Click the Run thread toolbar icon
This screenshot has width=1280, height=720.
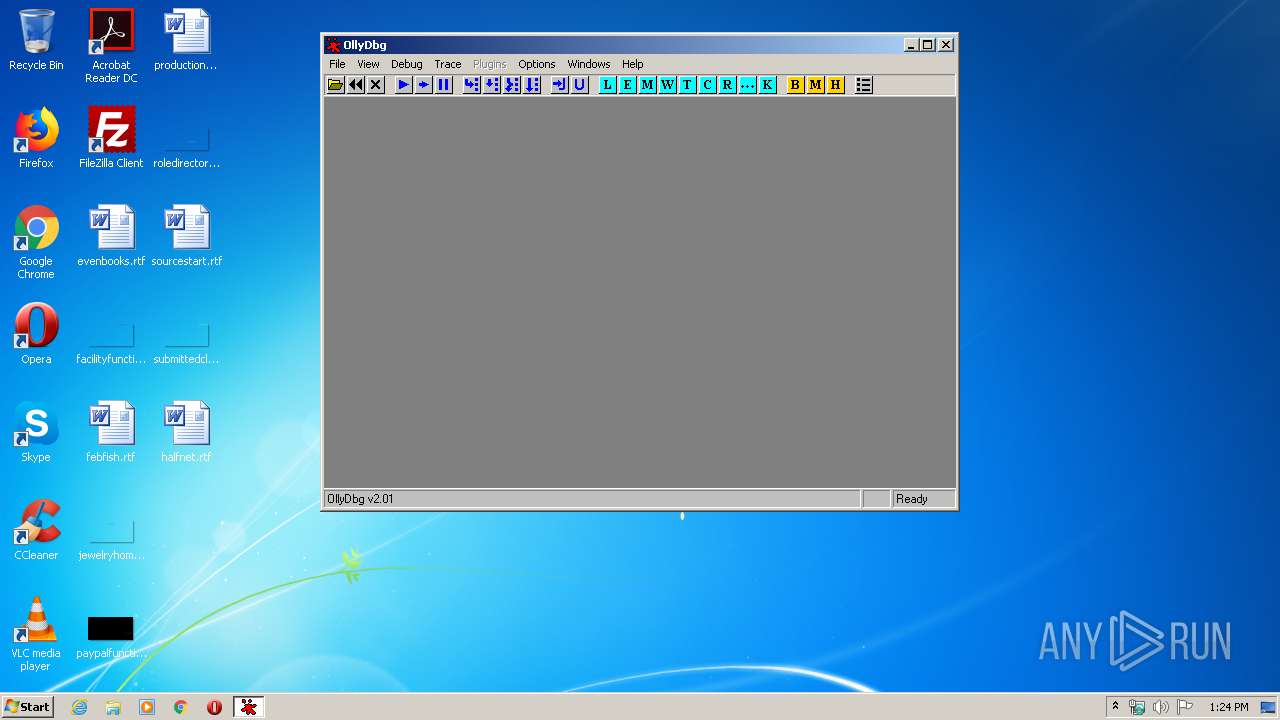[x=424, y=85]
